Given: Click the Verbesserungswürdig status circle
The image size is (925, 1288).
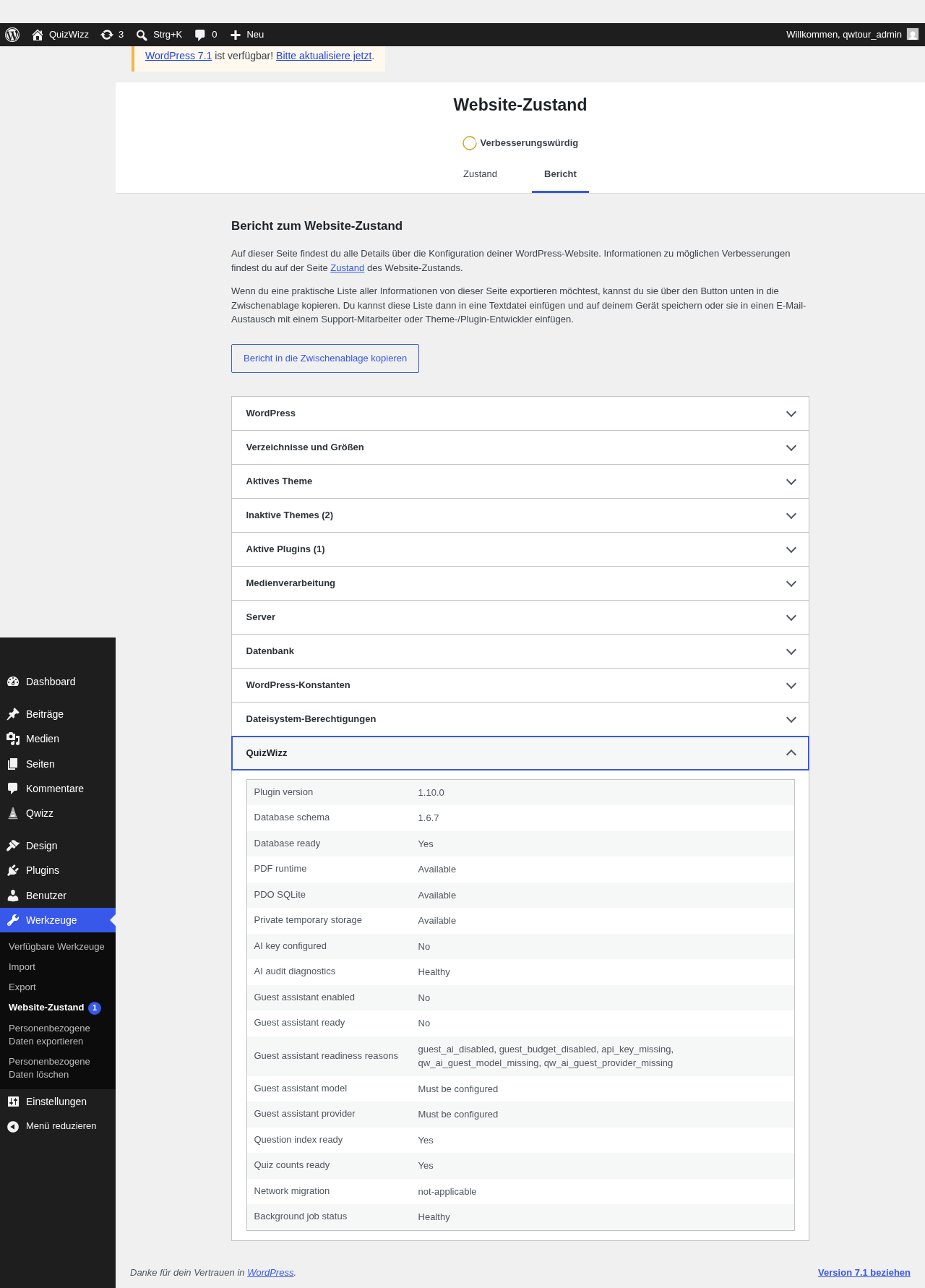Looking at the screenshot, I should click(470, 143).
